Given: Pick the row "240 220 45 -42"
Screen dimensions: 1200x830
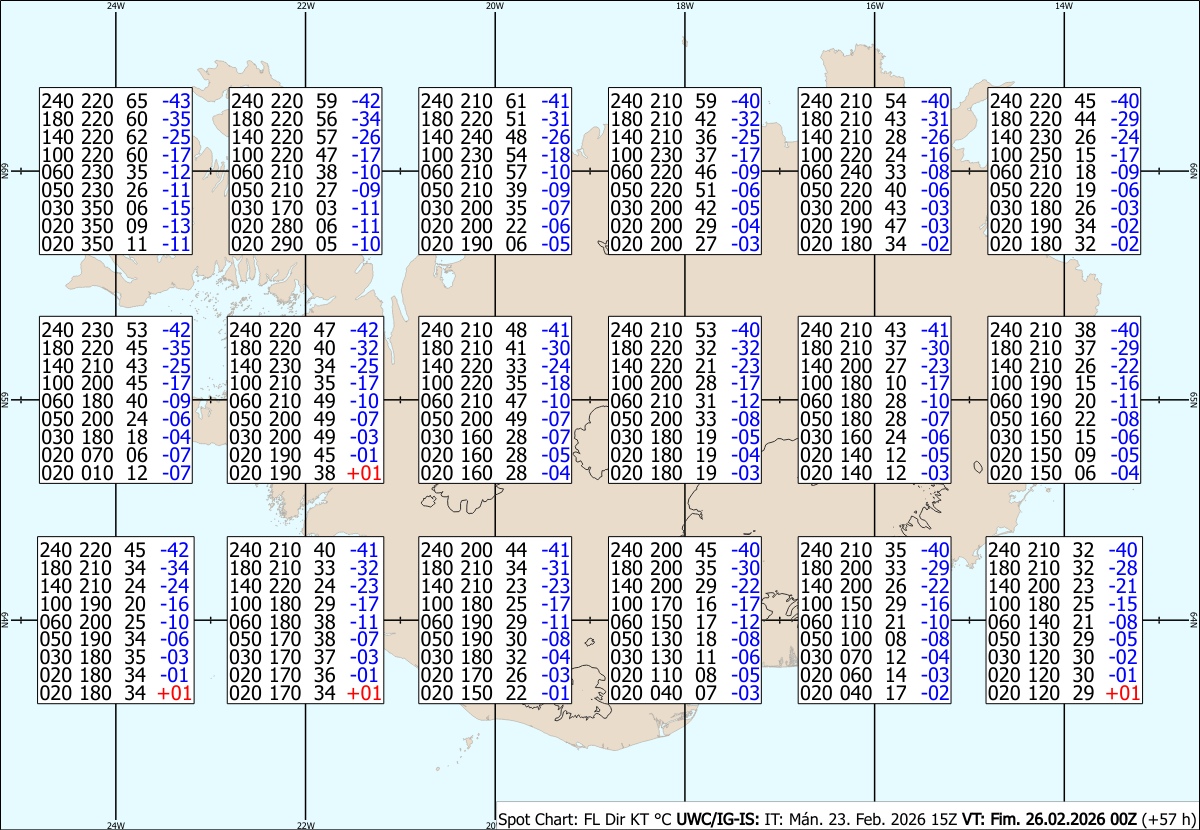Looking at the screenshot, I should coord(116,549).
